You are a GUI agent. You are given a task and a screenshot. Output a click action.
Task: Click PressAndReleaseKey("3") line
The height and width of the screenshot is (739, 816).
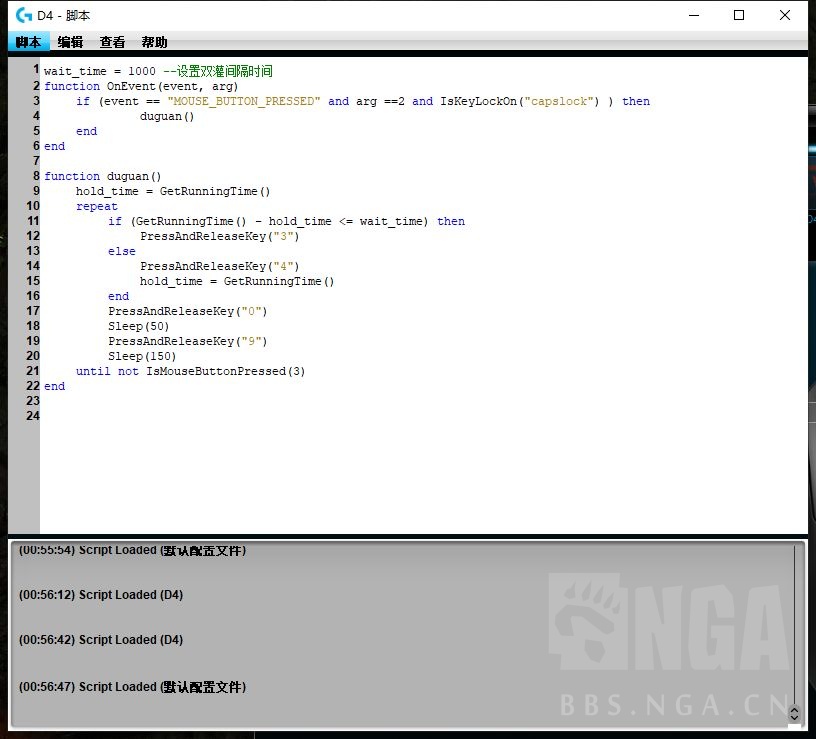click(x=220, y=236)
